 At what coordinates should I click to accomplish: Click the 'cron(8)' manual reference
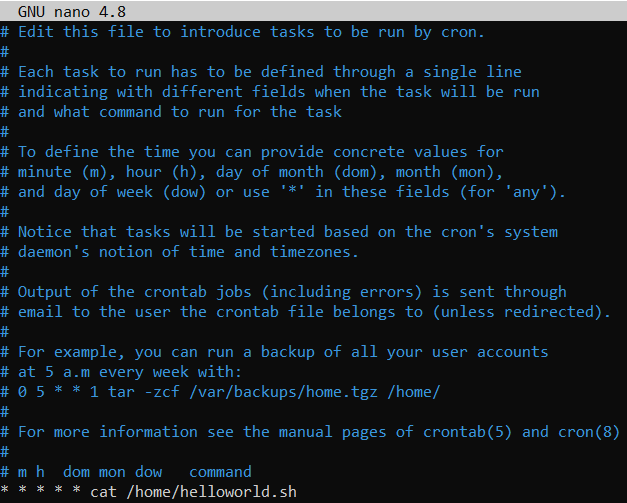pyautogui.click(x=594, y=432)
